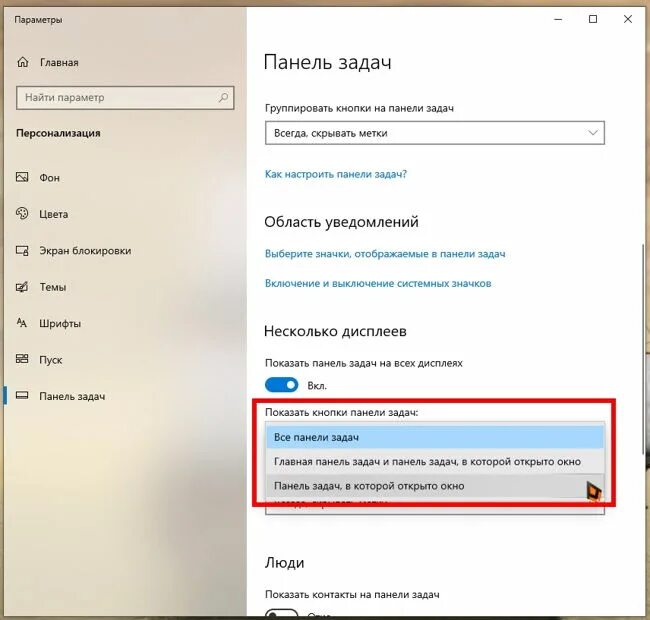The image size is (650, 620).
Task: Click the Область уведомлений heading
Action: [342, 222]
